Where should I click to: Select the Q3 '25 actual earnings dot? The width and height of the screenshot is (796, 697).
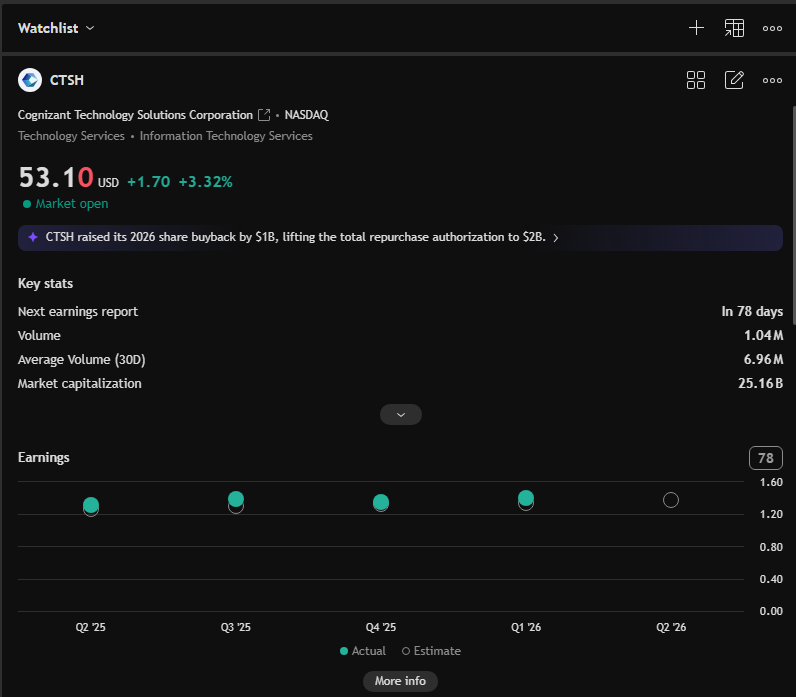236,499
